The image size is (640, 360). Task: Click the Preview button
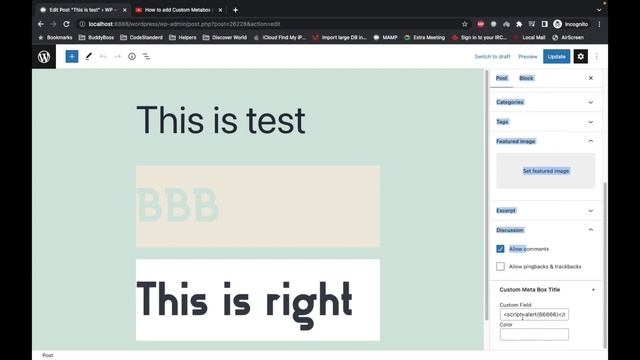click(x=528, y=56)
